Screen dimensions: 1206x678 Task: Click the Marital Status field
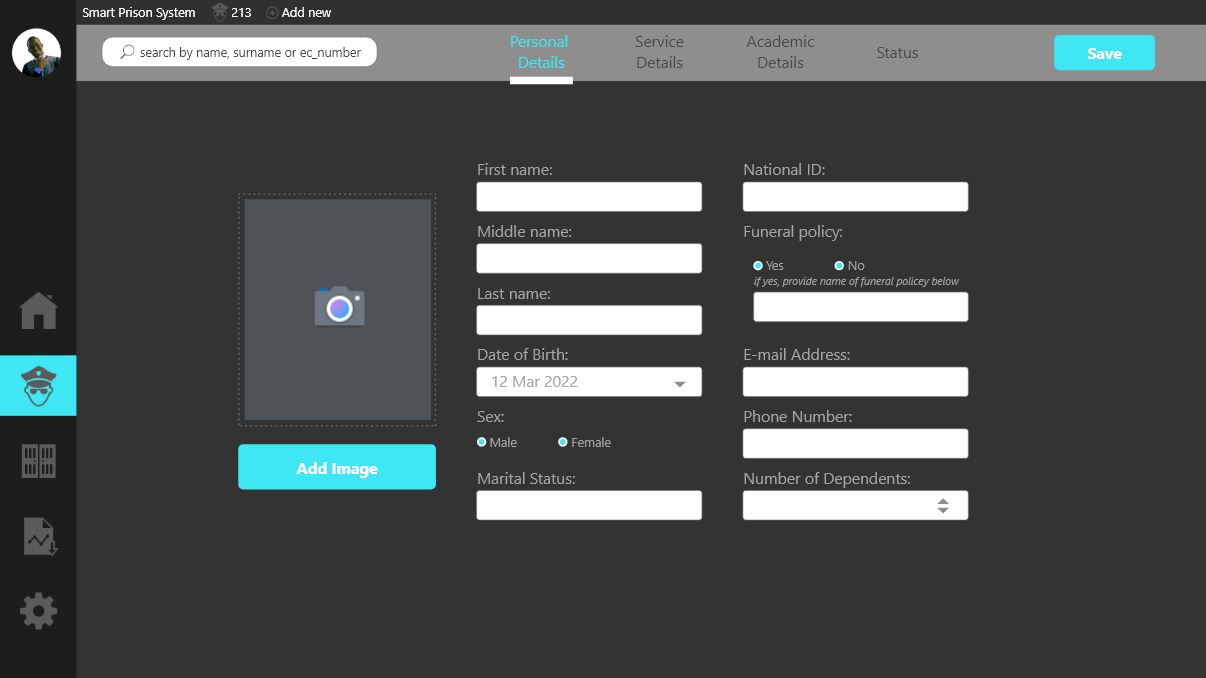click(589, 506)
